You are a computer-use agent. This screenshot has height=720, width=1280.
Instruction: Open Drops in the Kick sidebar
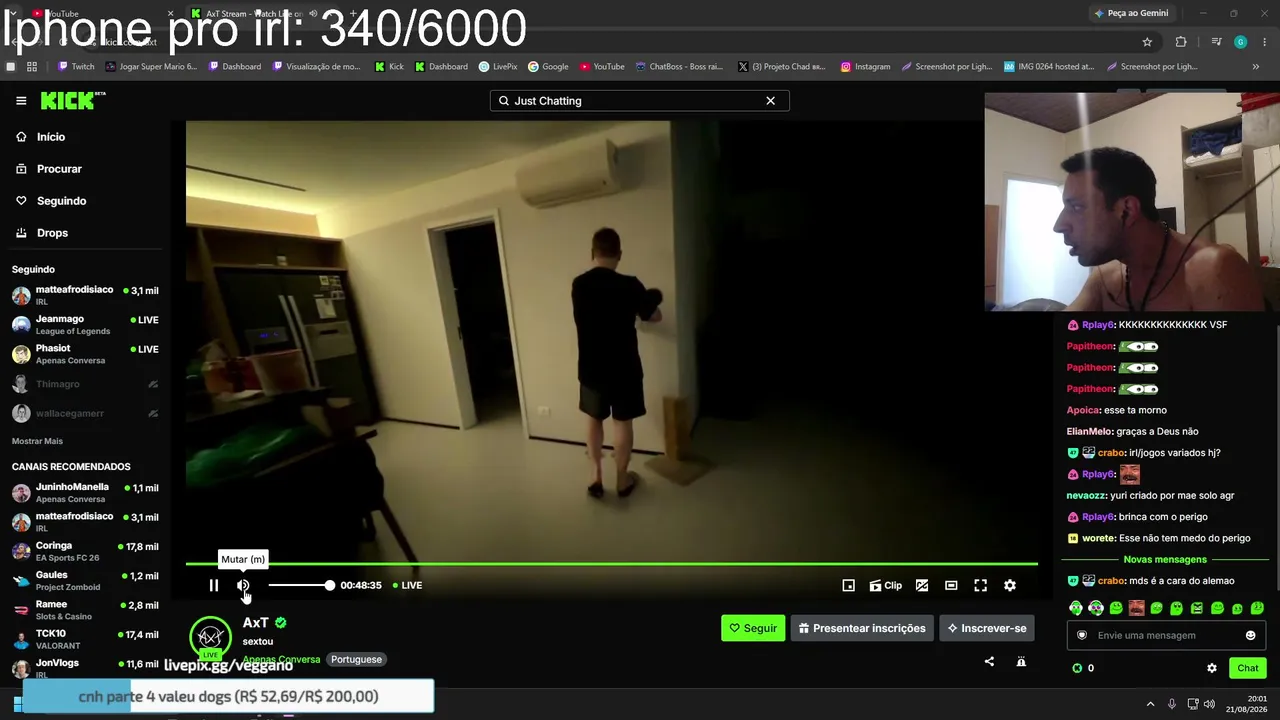tap(52, 233)
